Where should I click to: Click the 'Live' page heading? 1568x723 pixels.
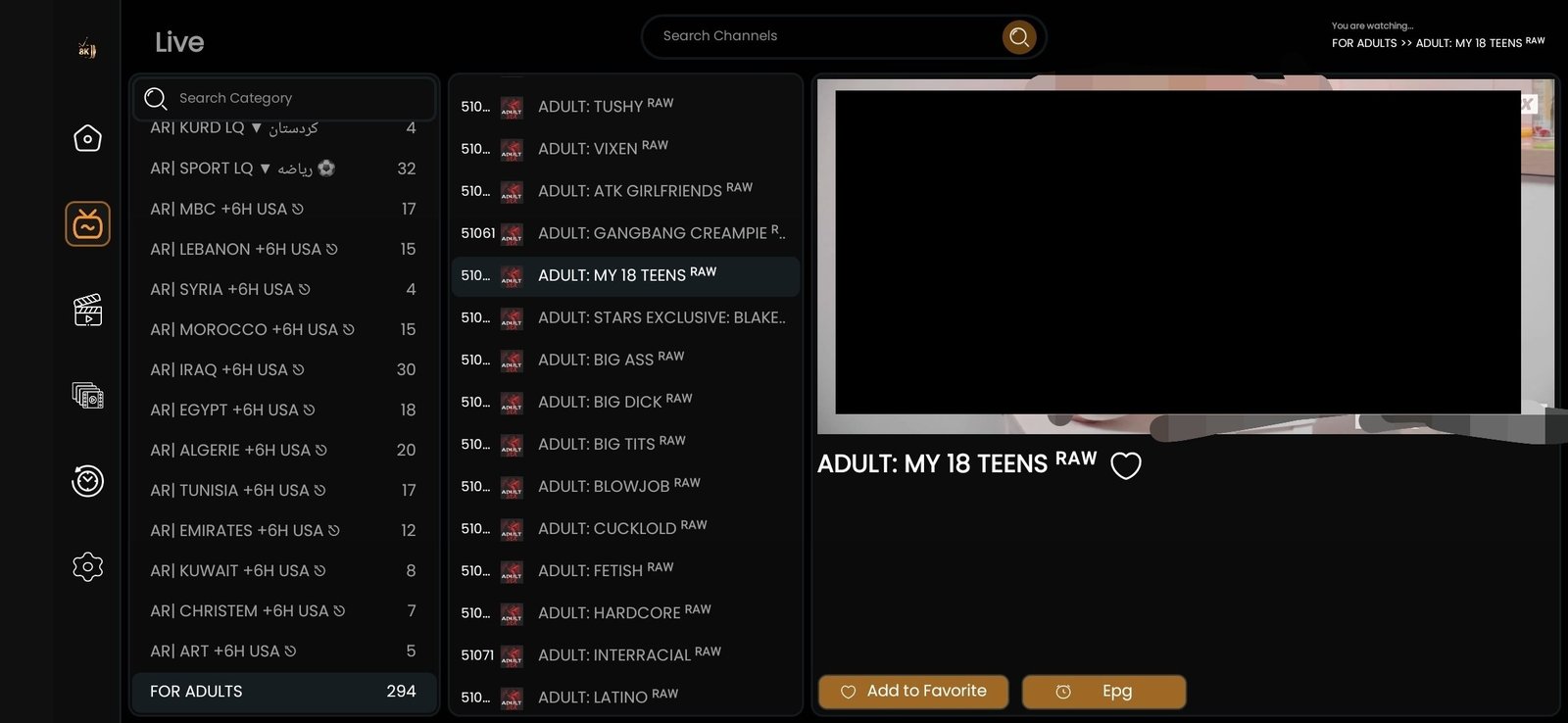coord(179,42)
